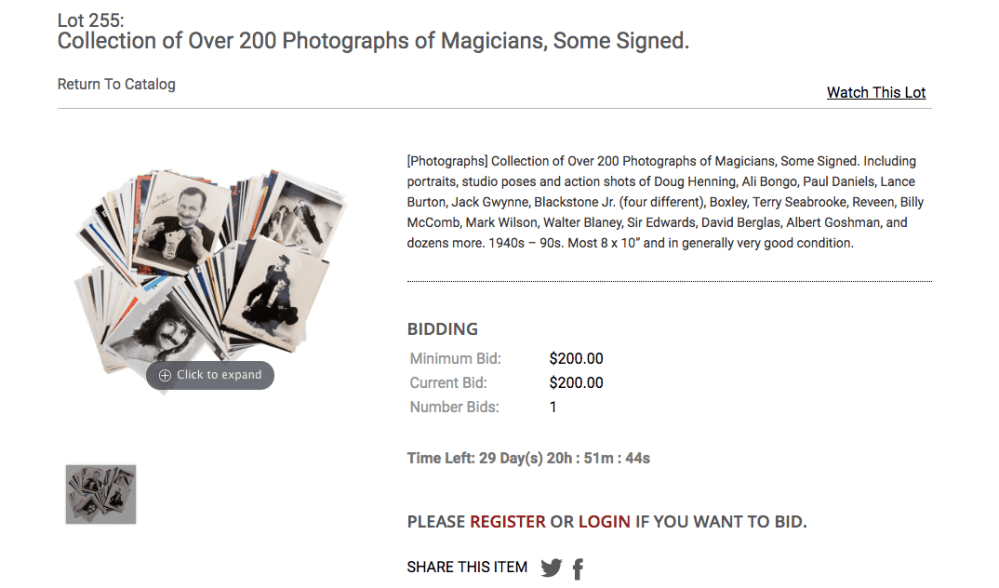
Task: Open the LOGIN link
Action: point(604,521)
